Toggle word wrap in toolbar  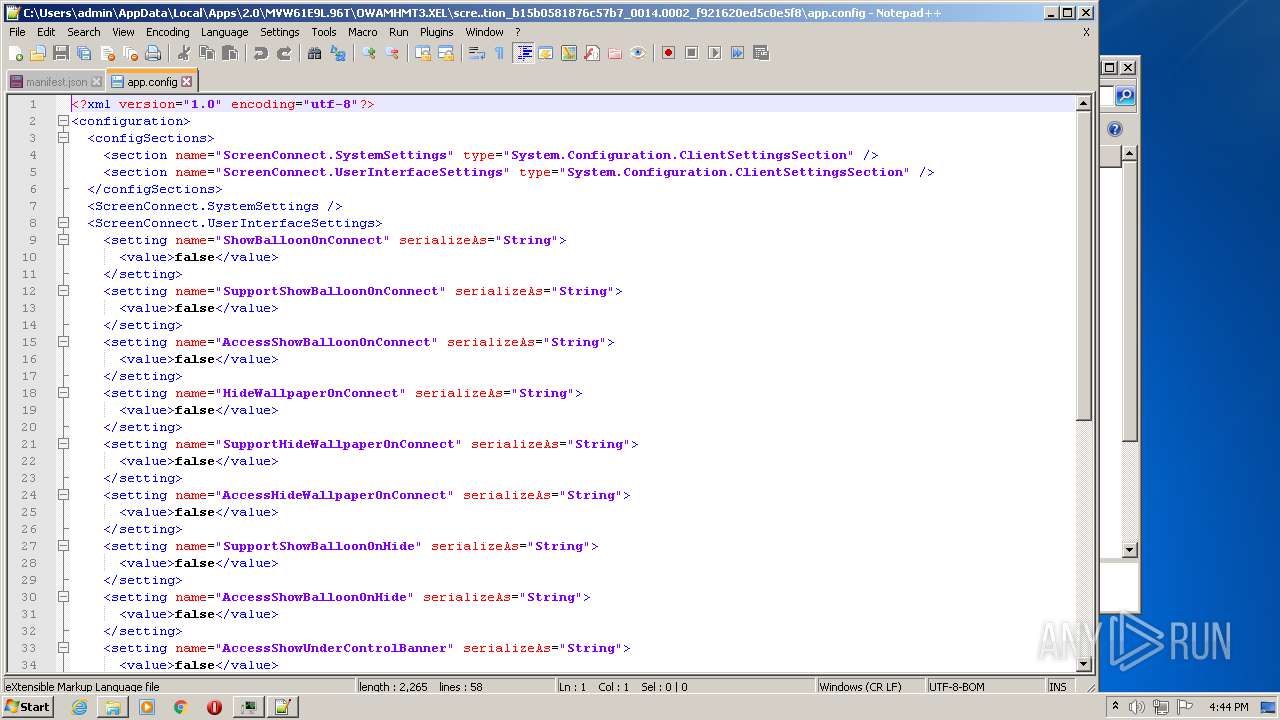[477, 53]
